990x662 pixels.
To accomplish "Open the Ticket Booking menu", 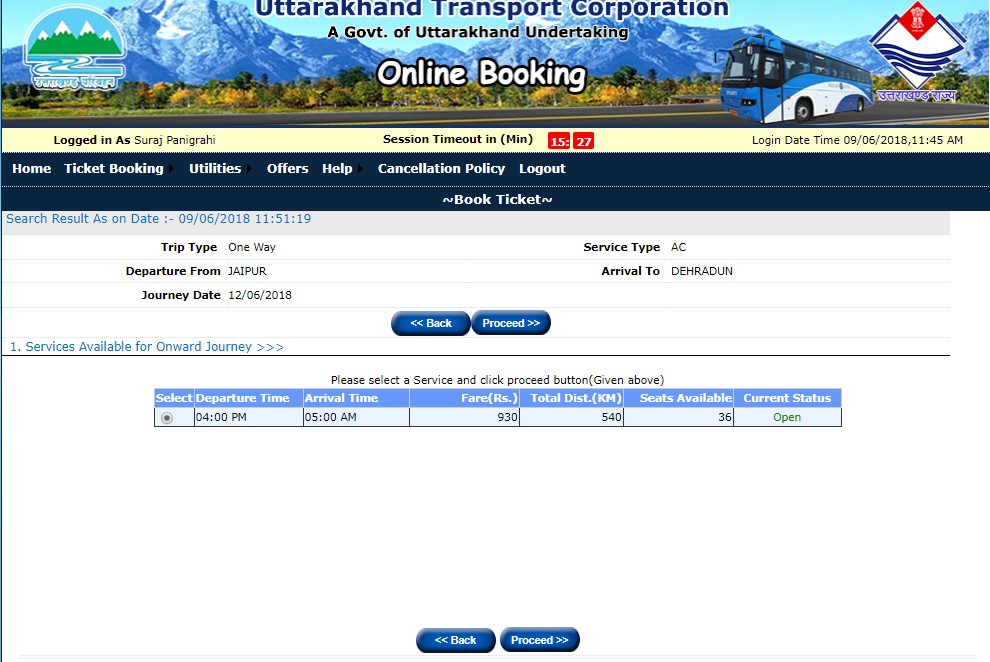I will pos(114,168).
